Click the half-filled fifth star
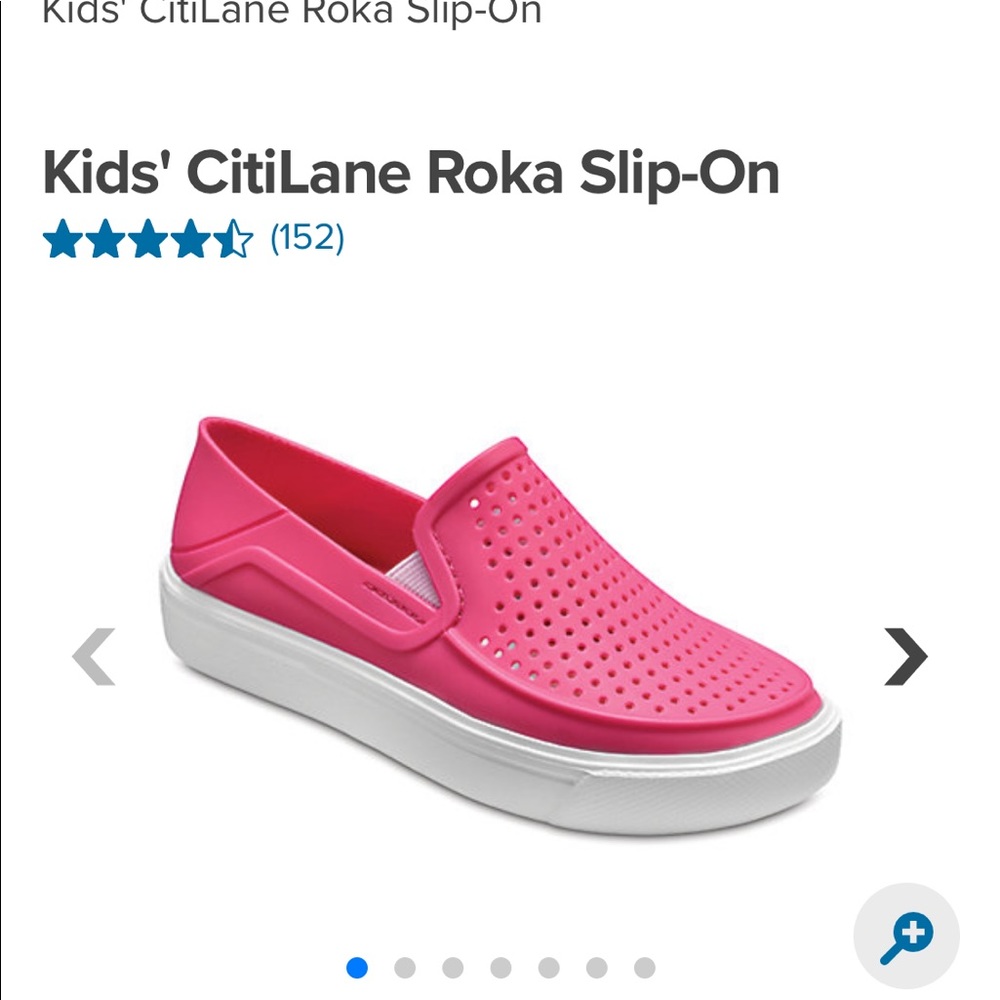1000x1000 pixels. [x=232, y=238]
